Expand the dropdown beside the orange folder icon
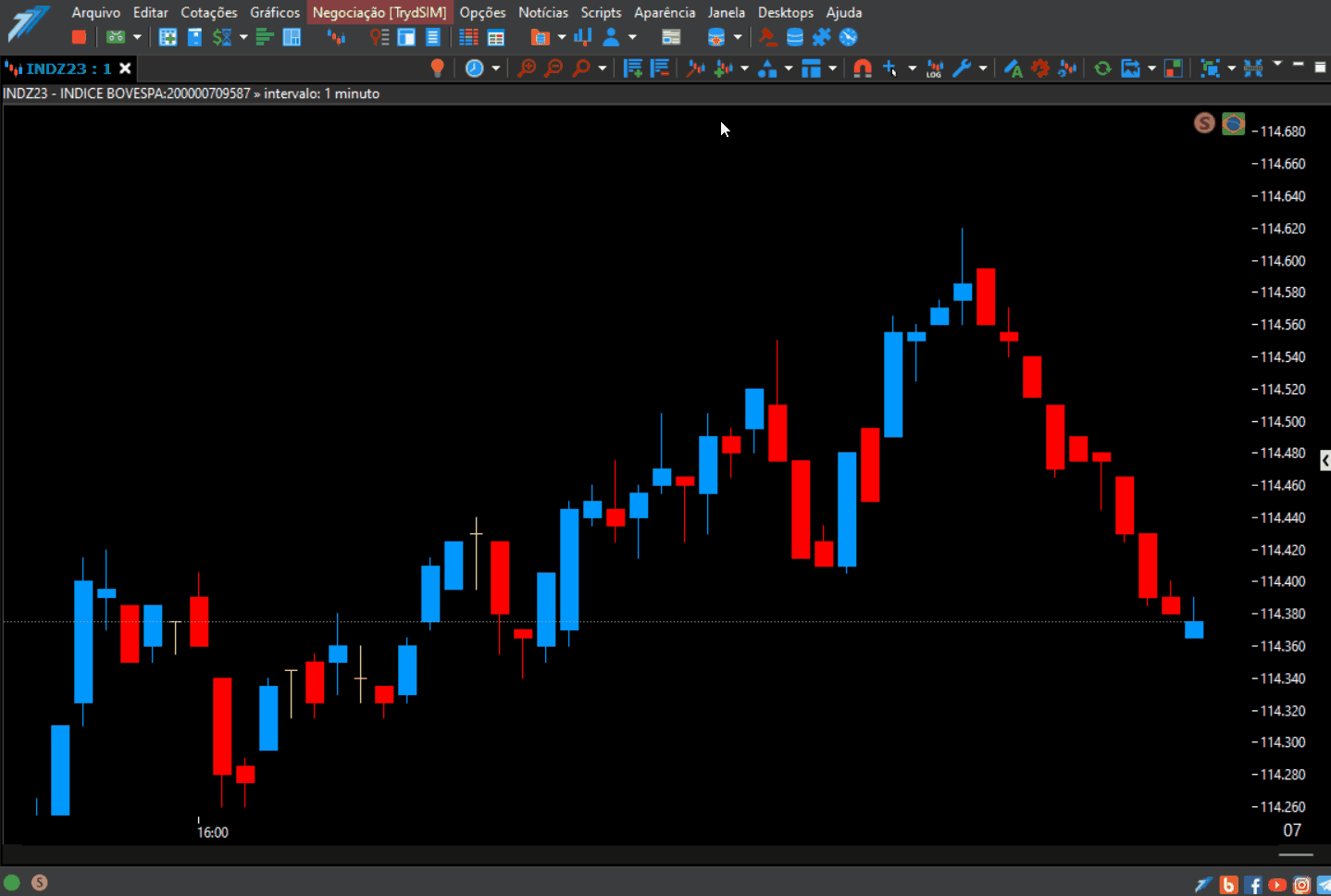 tap(562, 37)
